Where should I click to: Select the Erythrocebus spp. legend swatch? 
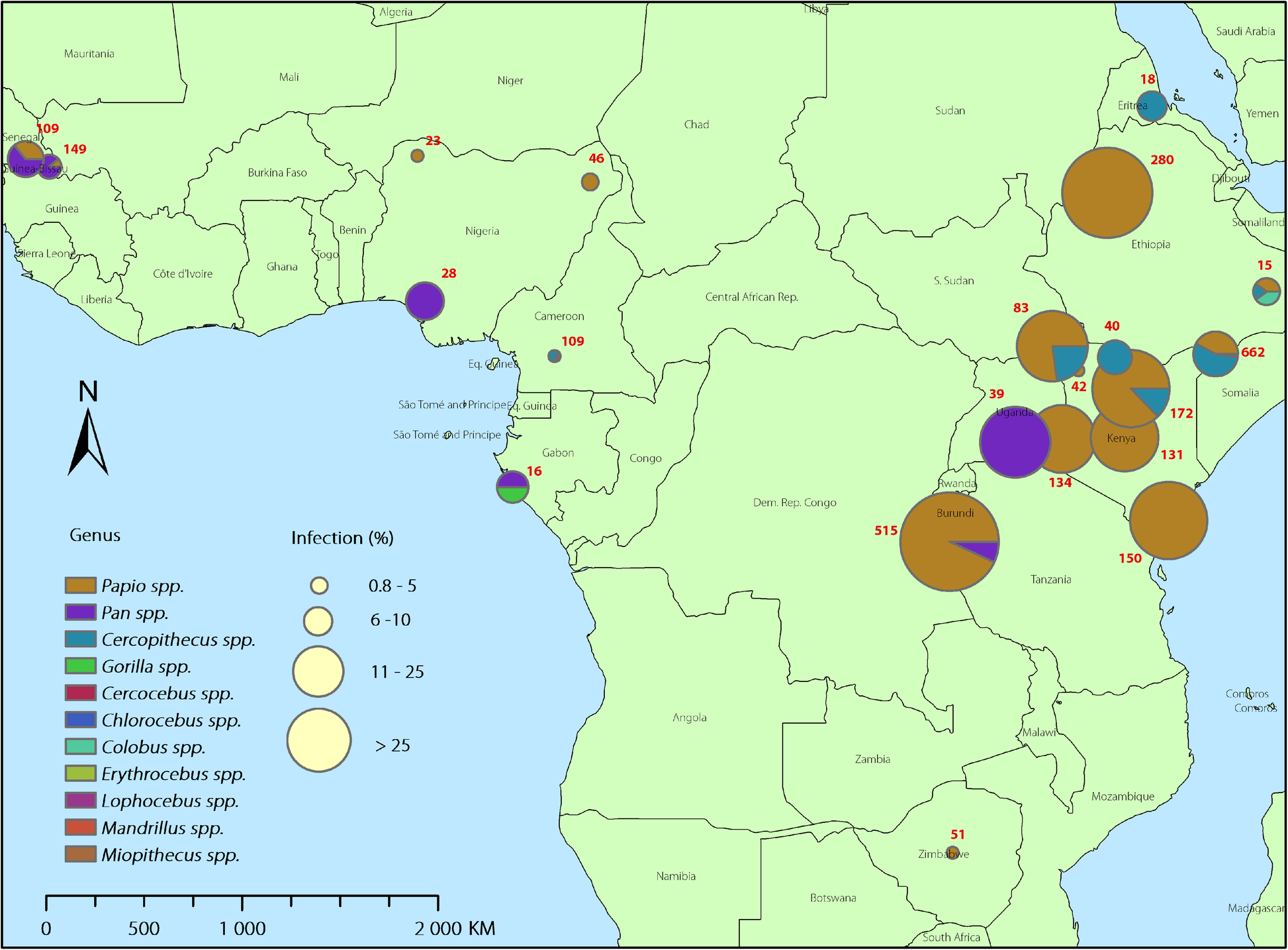(x=80, y=773)
